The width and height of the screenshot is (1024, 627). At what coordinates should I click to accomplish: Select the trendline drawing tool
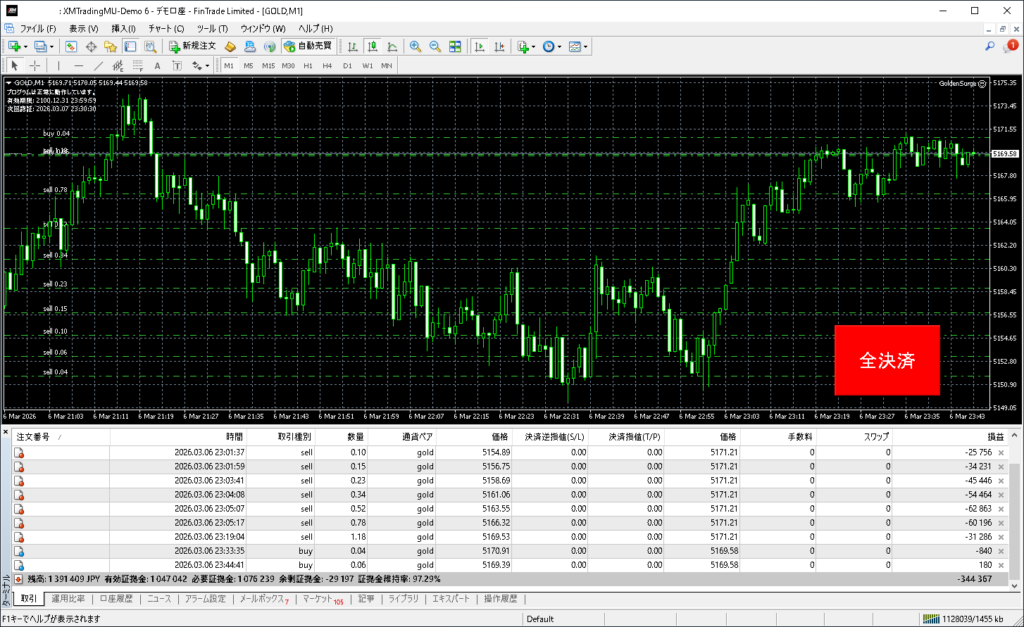click(x=98, y=66)
